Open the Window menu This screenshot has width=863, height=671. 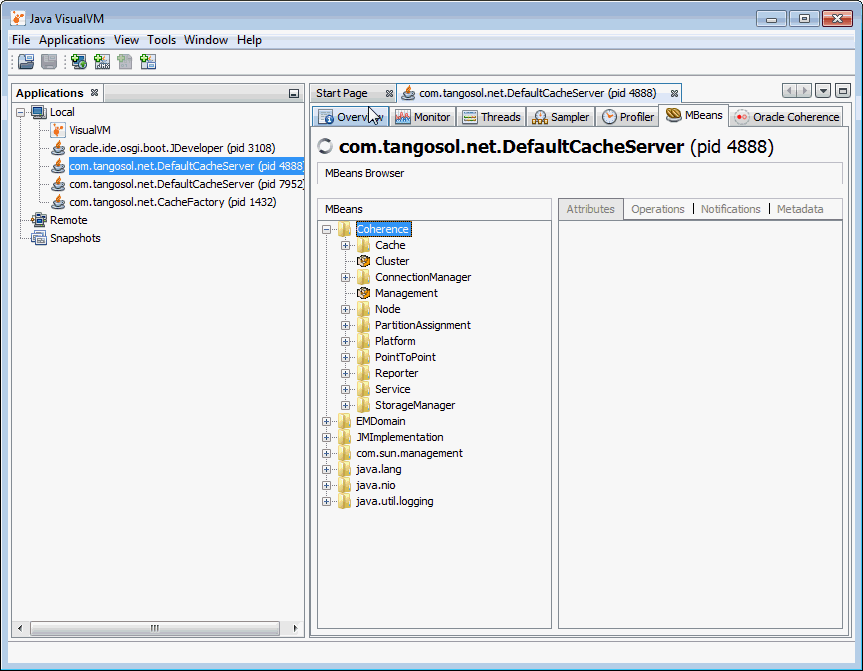point(206,40)
